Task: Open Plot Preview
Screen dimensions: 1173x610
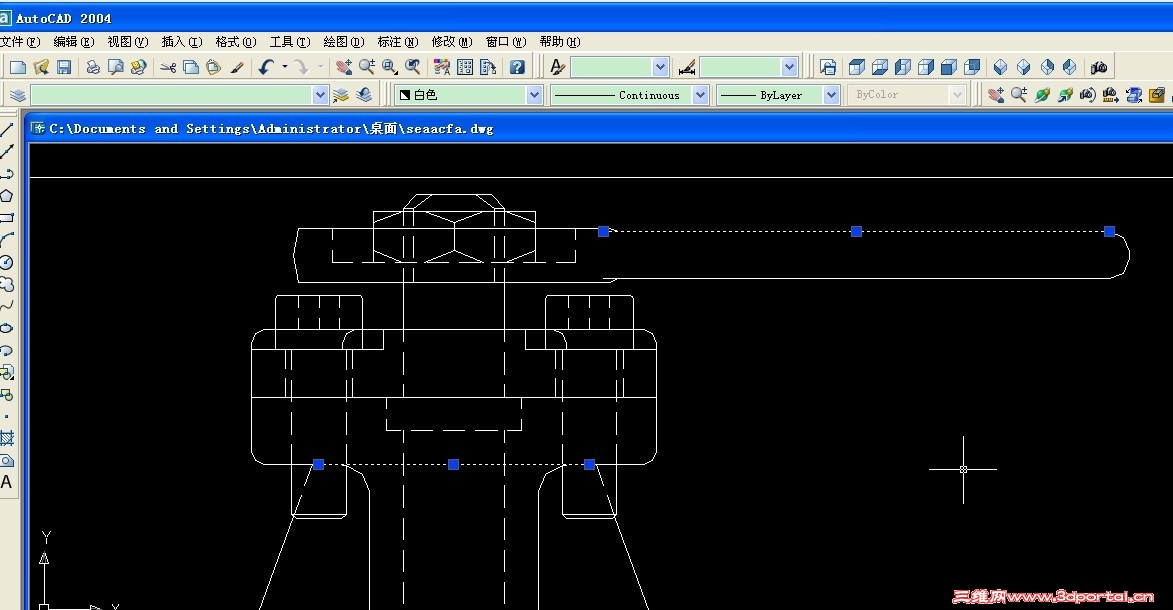Action: pyautogui.click(x=115, y=67)
